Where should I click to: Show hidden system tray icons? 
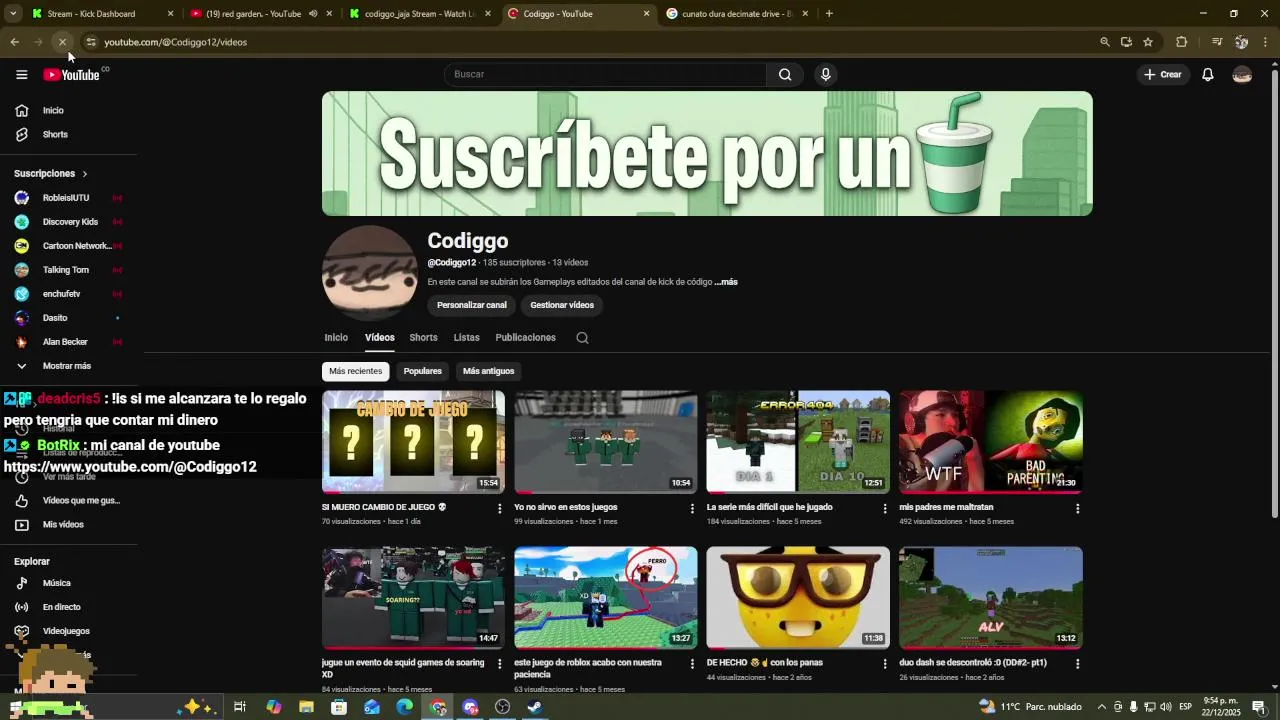pos(1101,707)
